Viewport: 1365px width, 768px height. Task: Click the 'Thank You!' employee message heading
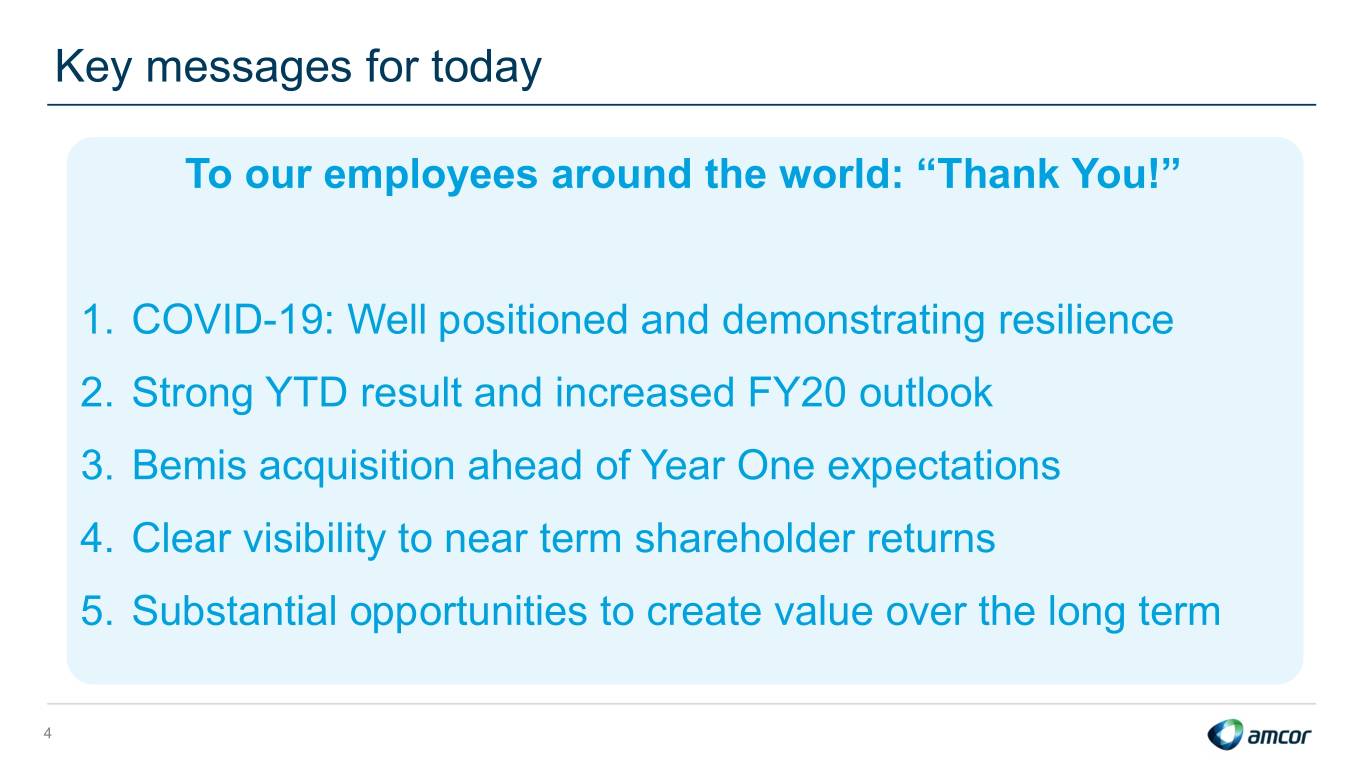point(684,174)
